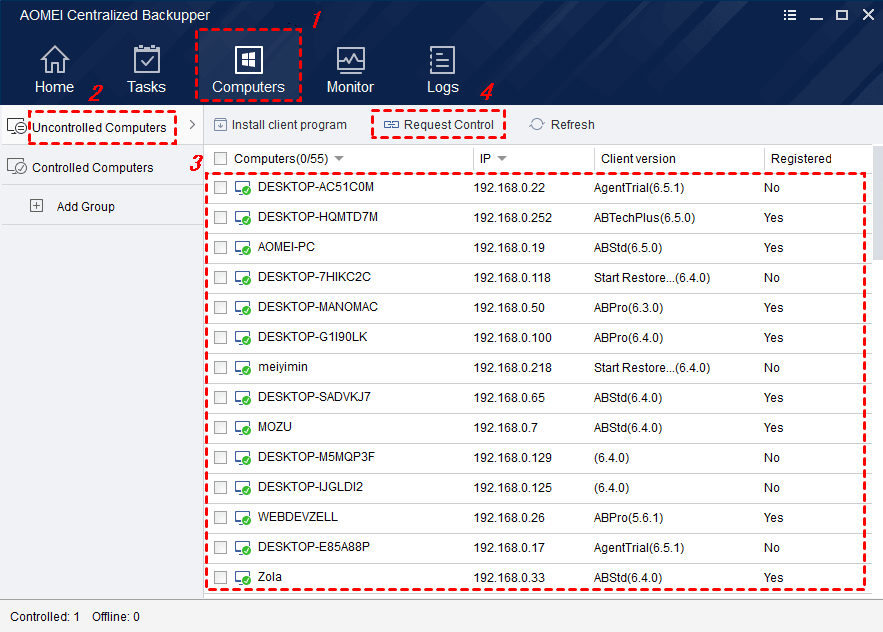Select Uncontrolled Computers in the sidebar
Image resolution: width=883 pixels, height=632 pixels.
[99, 128]
